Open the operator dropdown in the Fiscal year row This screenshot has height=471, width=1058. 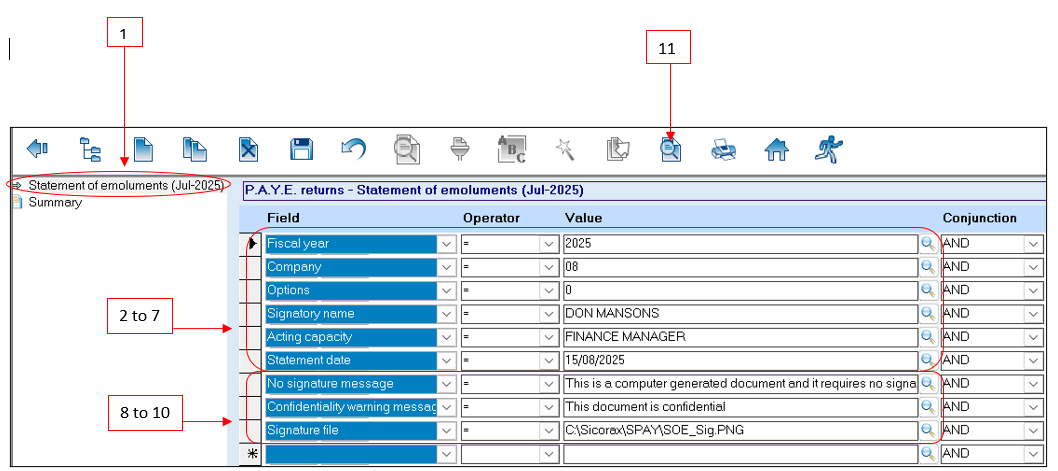549,244
